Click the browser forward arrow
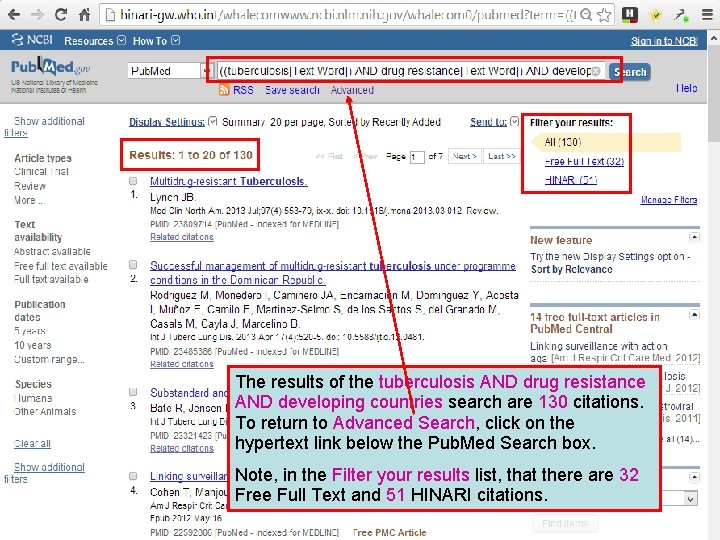Image resolution: width=720 pixels, height=540 pixels. [37, 15]
